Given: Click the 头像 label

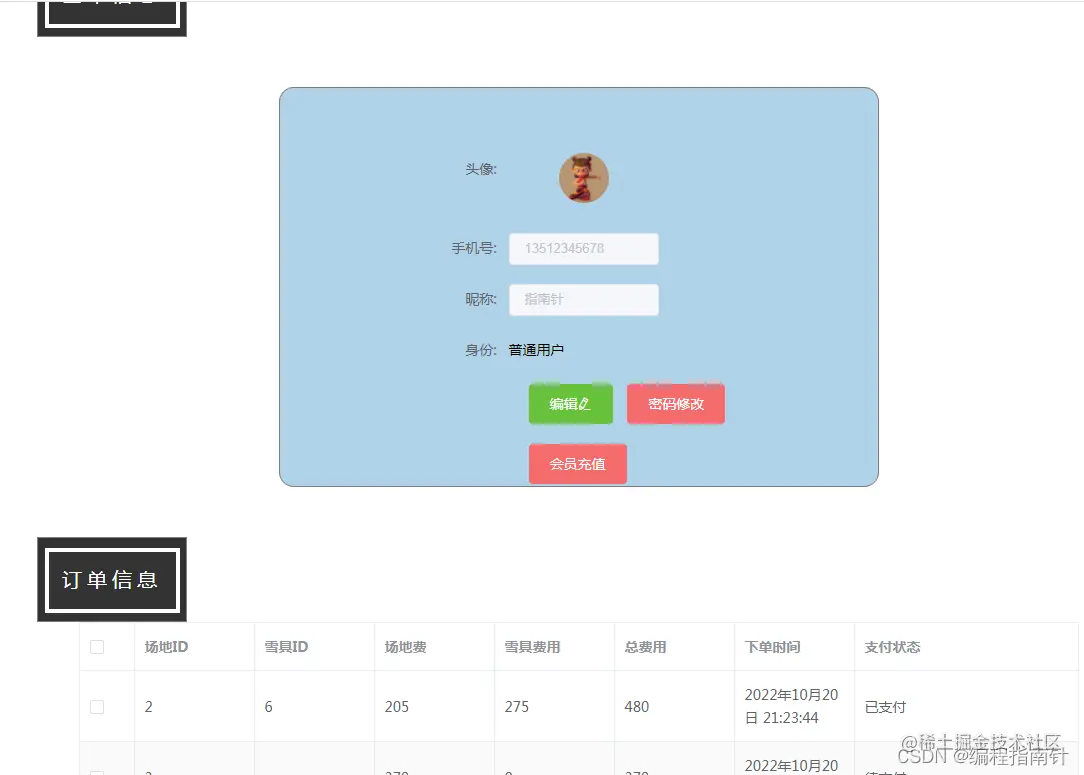Looking at the screenshot, I should [480, 169].
